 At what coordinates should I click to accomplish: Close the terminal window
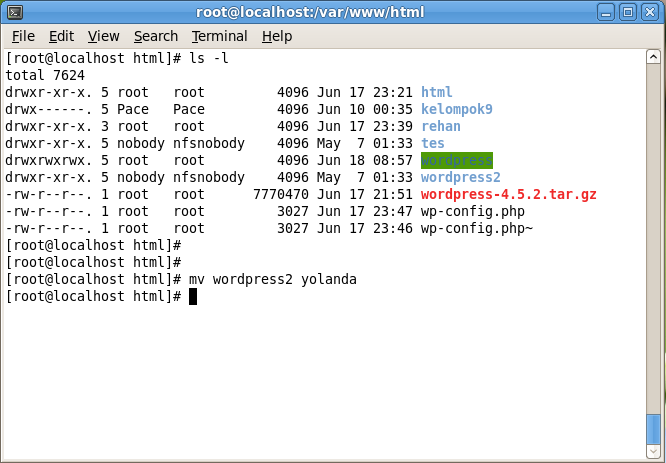(650, 12)
